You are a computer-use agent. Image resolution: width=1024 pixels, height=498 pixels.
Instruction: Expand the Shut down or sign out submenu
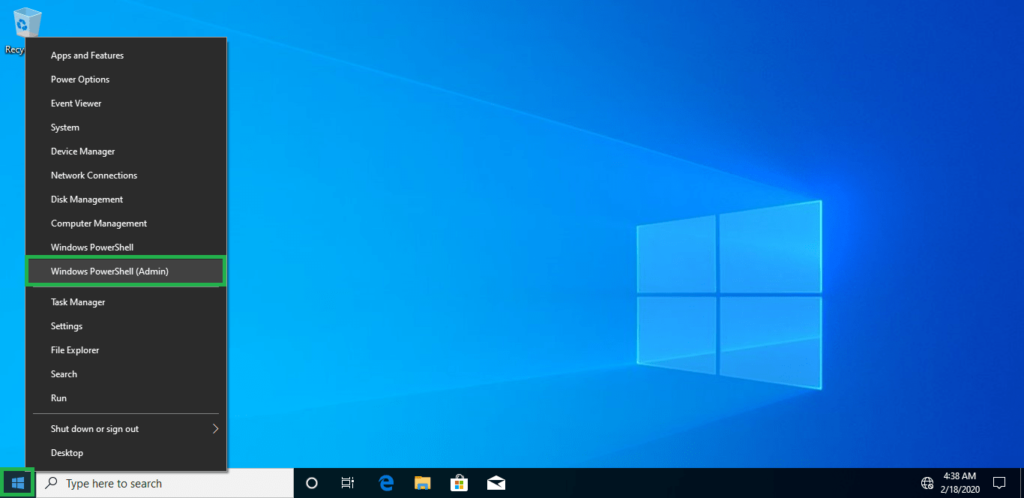[126, 429]
